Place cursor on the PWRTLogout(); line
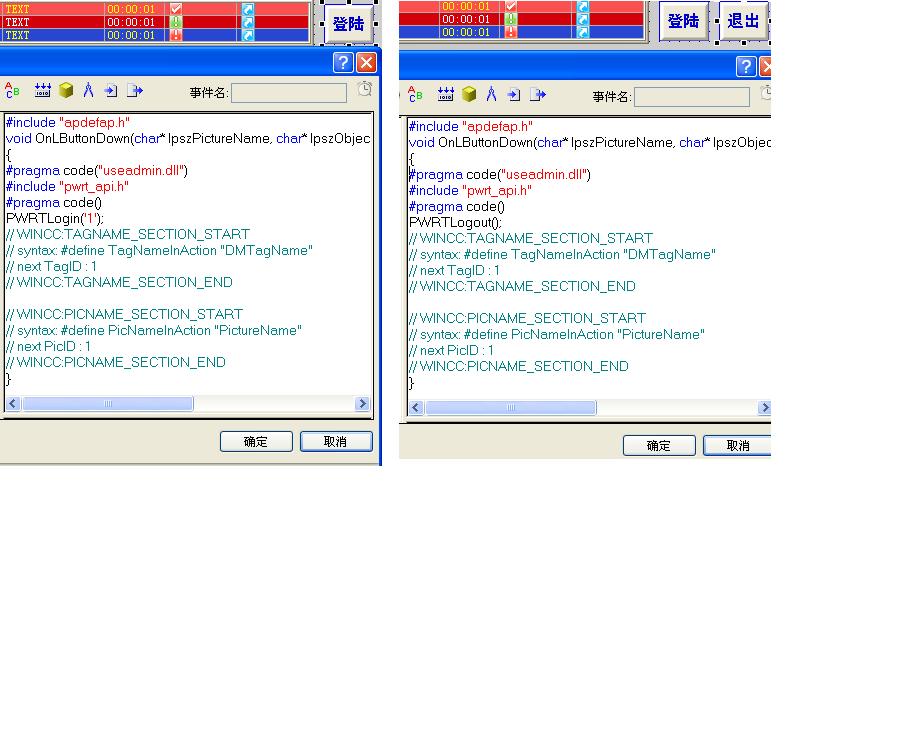The height and width of the screenshot is (752, 920). (455, 223)
